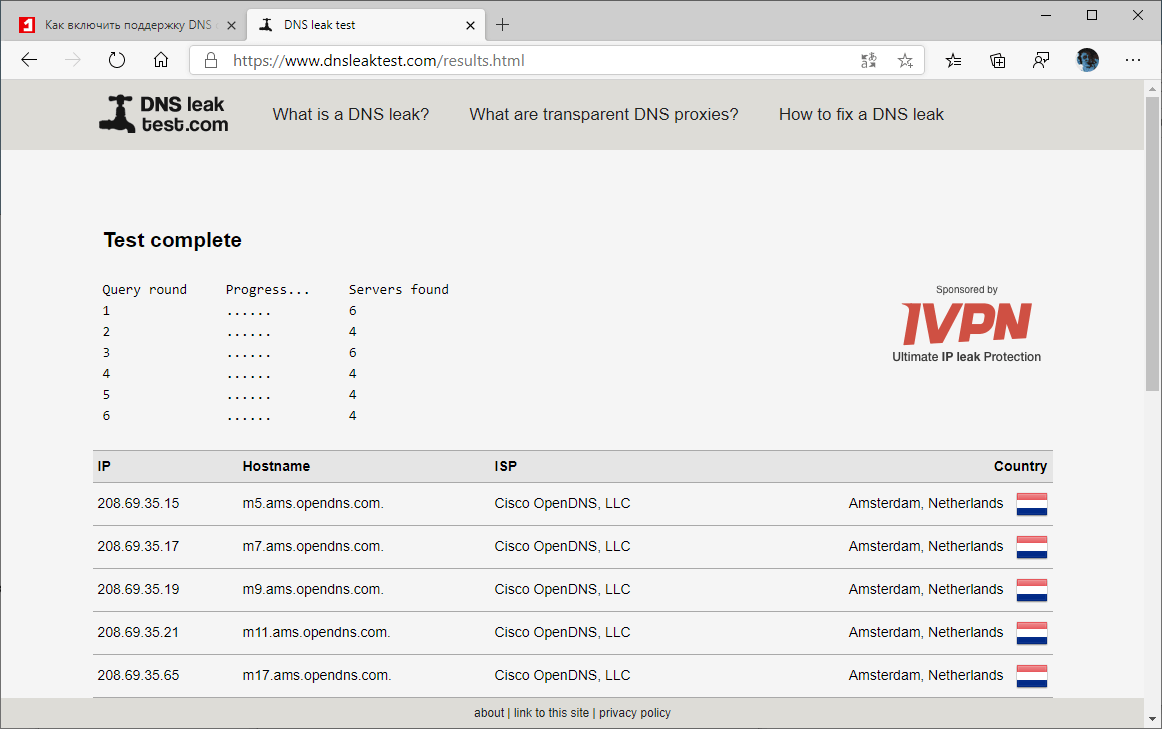This screenshot has width=1162, height=729.
Task: Click the Hostname column header
Action: pos(276,466)
